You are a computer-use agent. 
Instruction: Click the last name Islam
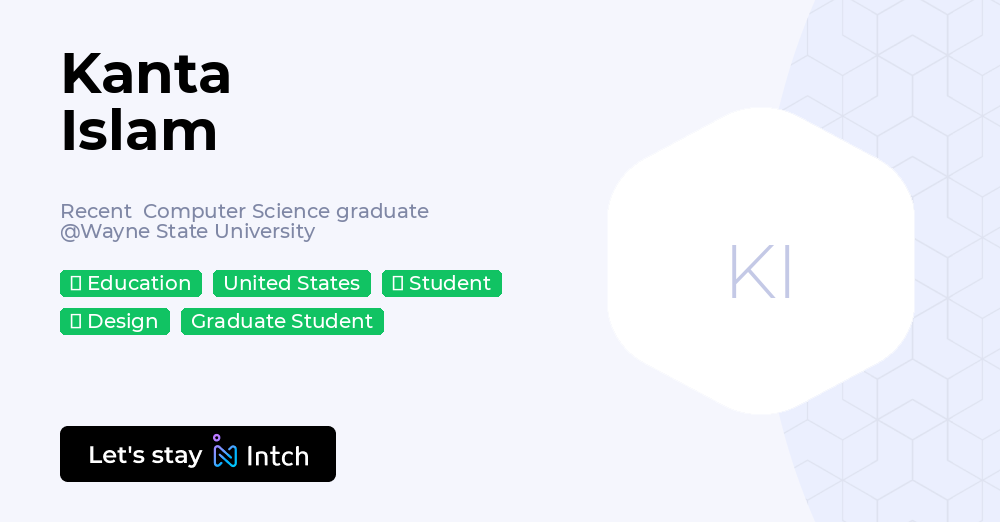[139, 131]
